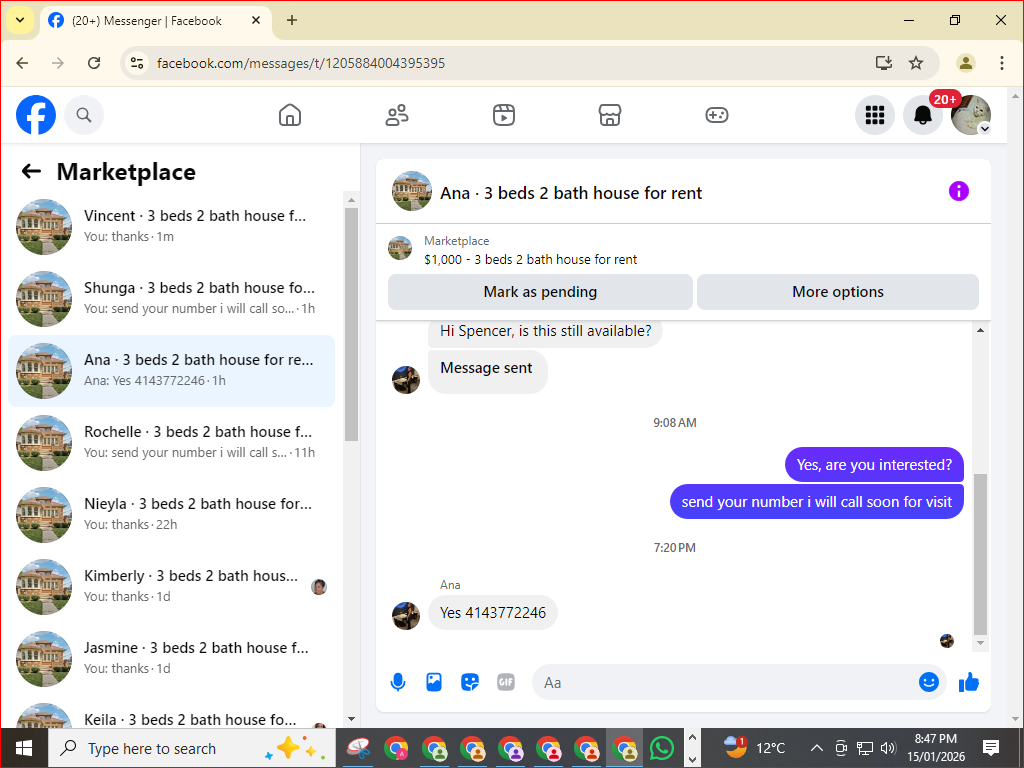Open the install app icon in address bar

point(884,63)
